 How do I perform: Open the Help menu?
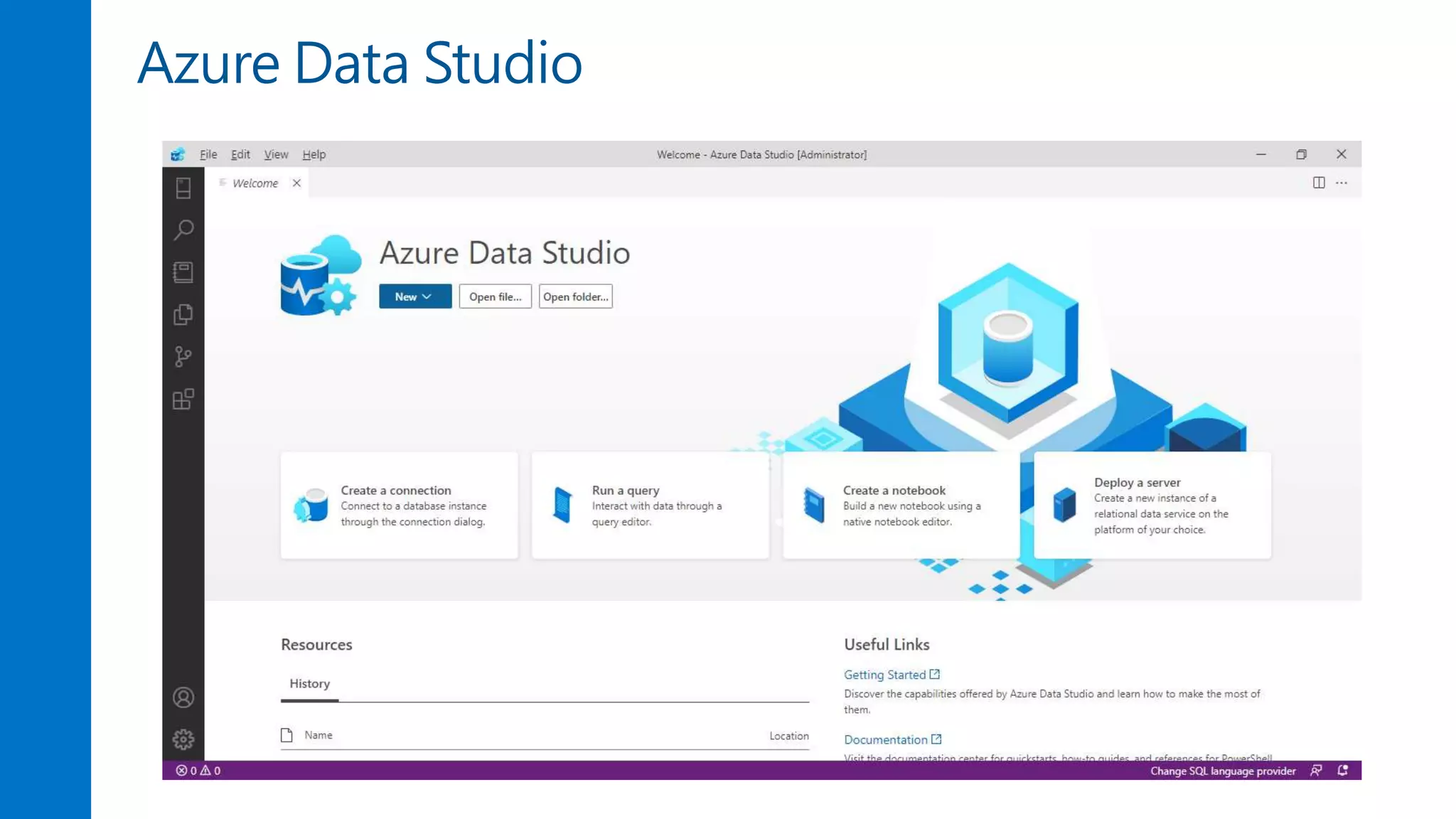click(x=314, y=154)
